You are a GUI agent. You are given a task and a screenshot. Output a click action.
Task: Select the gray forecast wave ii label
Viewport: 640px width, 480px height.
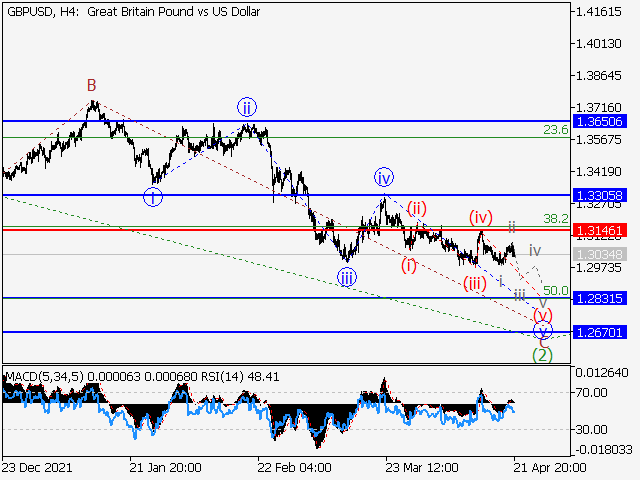point(512,227)
